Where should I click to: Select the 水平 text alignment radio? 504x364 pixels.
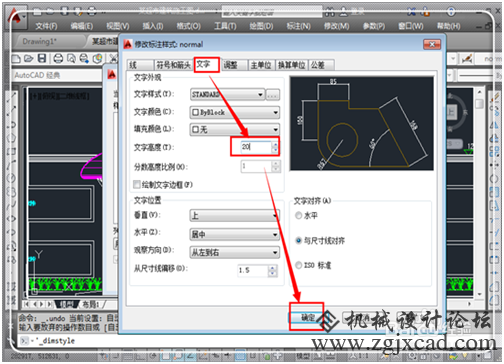(298, 216)
